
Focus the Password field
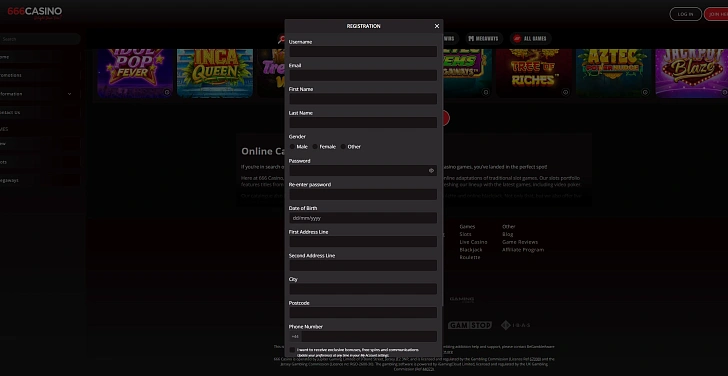click(x=363, y=170)
